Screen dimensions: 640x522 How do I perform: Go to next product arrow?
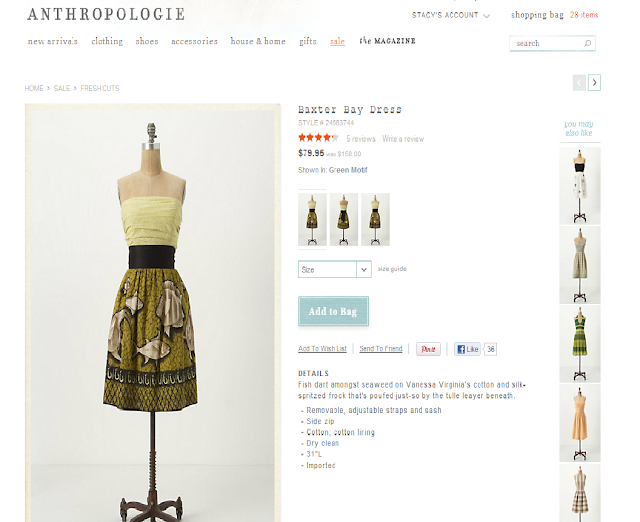pyautogui.click(x=594, y=83)
